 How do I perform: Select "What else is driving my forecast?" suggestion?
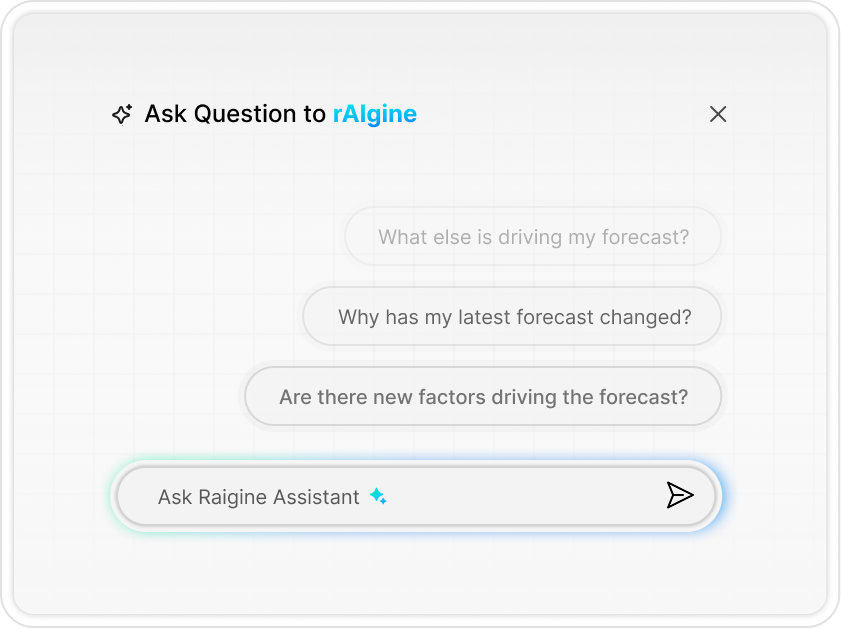[x=533, y=238]
